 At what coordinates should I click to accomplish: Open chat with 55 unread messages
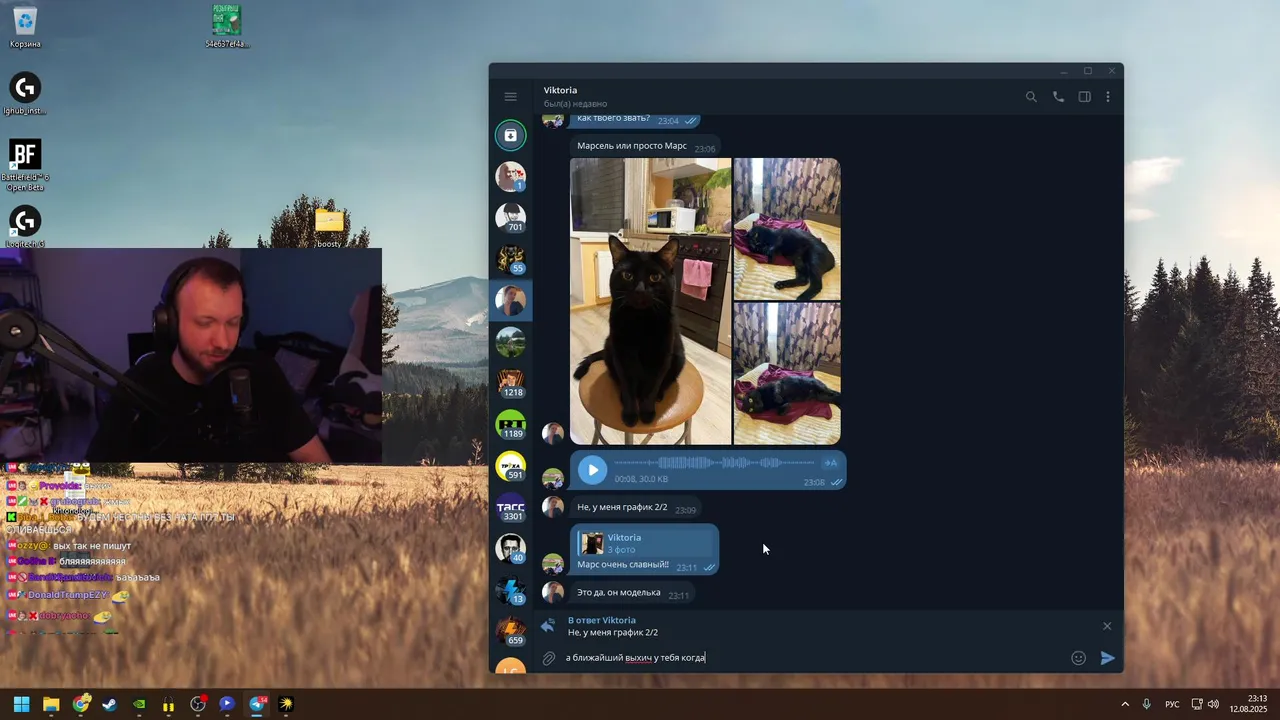510,260
